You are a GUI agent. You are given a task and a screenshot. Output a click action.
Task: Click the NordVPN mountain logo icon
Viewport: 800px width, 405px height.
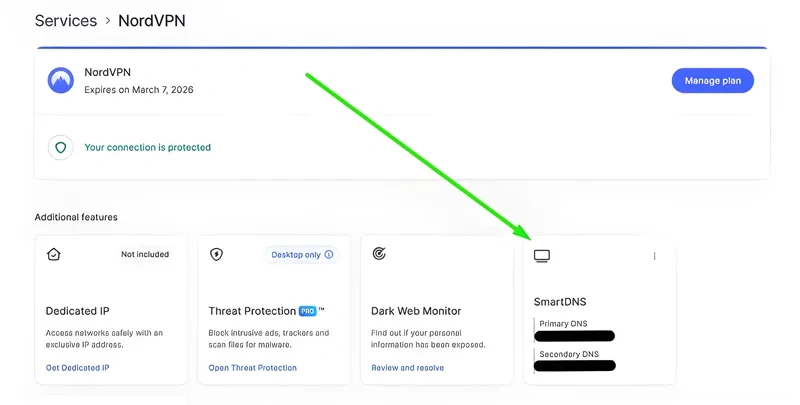(61, 81)
